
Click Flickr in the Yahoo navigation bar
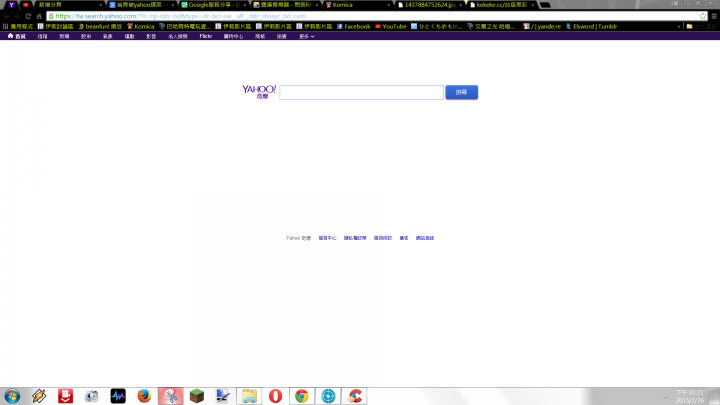[206, 36]
